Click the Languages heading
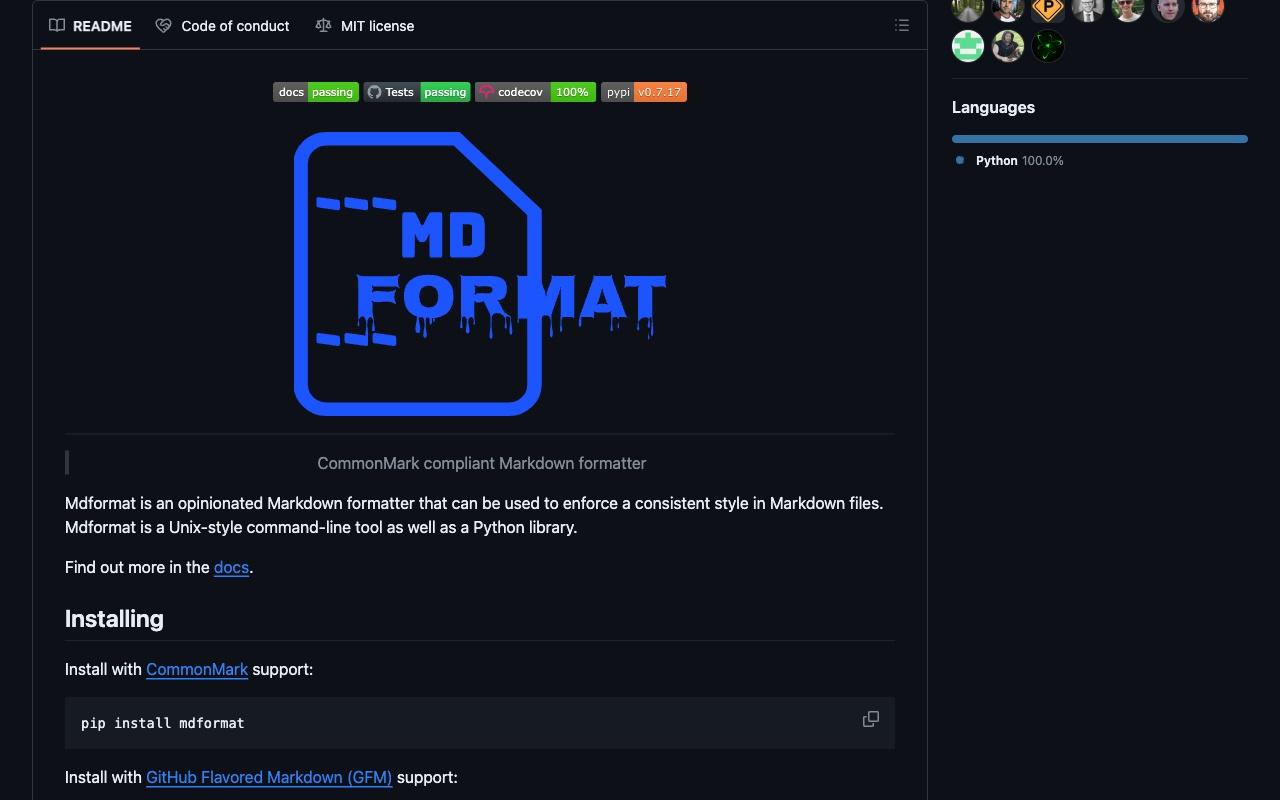 [x=993, y=107]
